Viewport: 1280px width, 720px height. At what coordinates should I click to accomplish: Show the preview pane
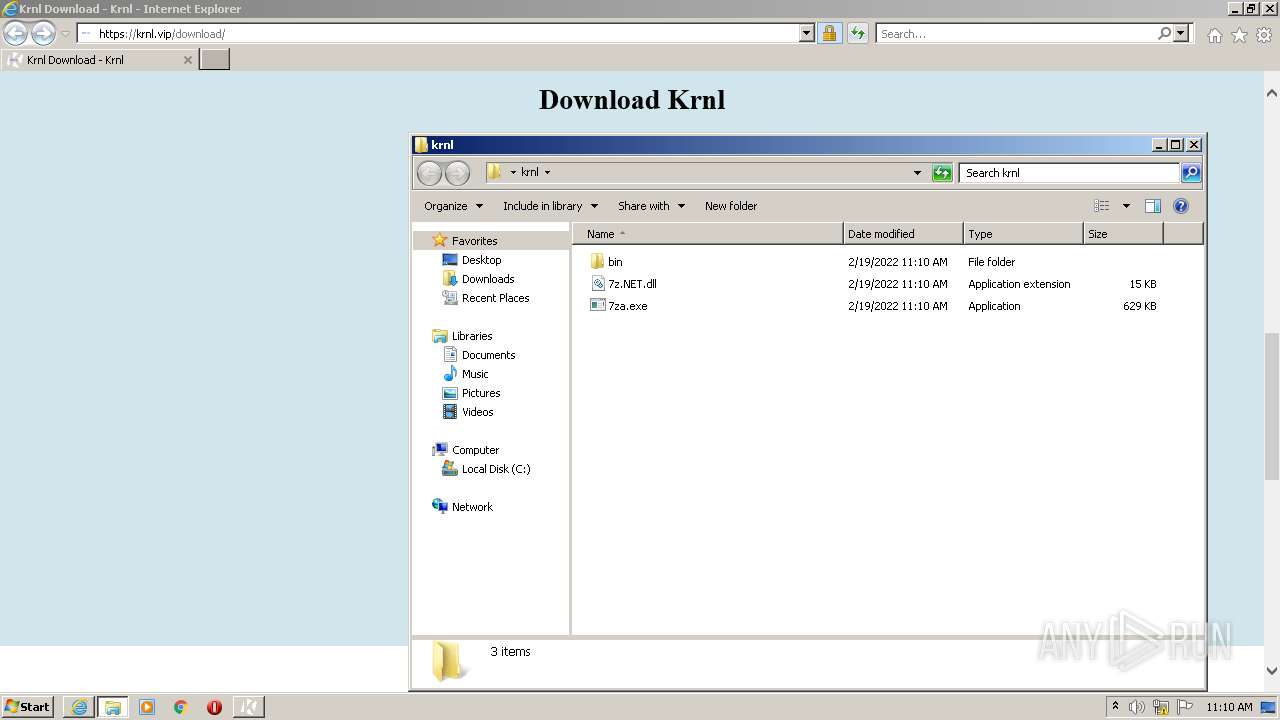click(1153, 206)
